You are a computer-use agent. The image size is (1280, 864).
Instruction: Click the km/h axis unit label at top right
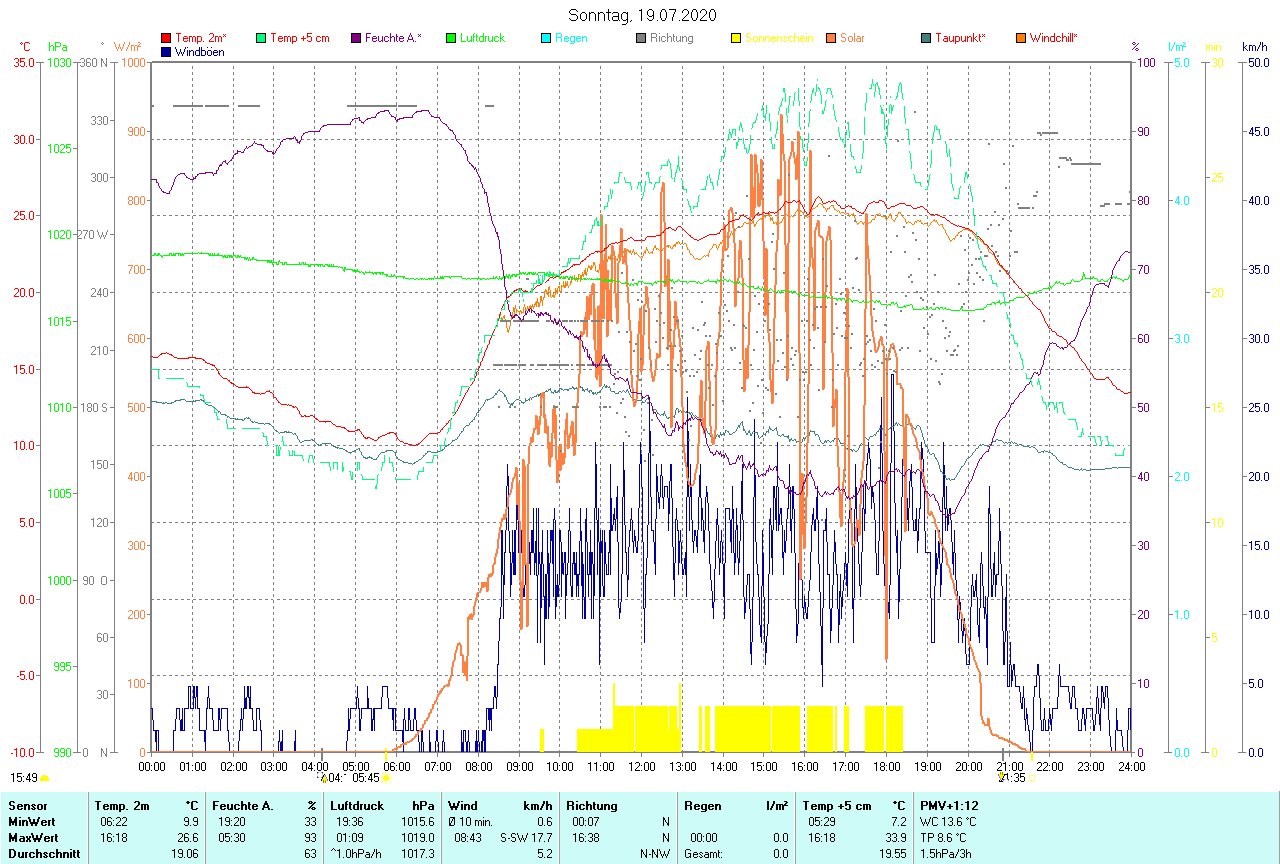point(1254,47)
